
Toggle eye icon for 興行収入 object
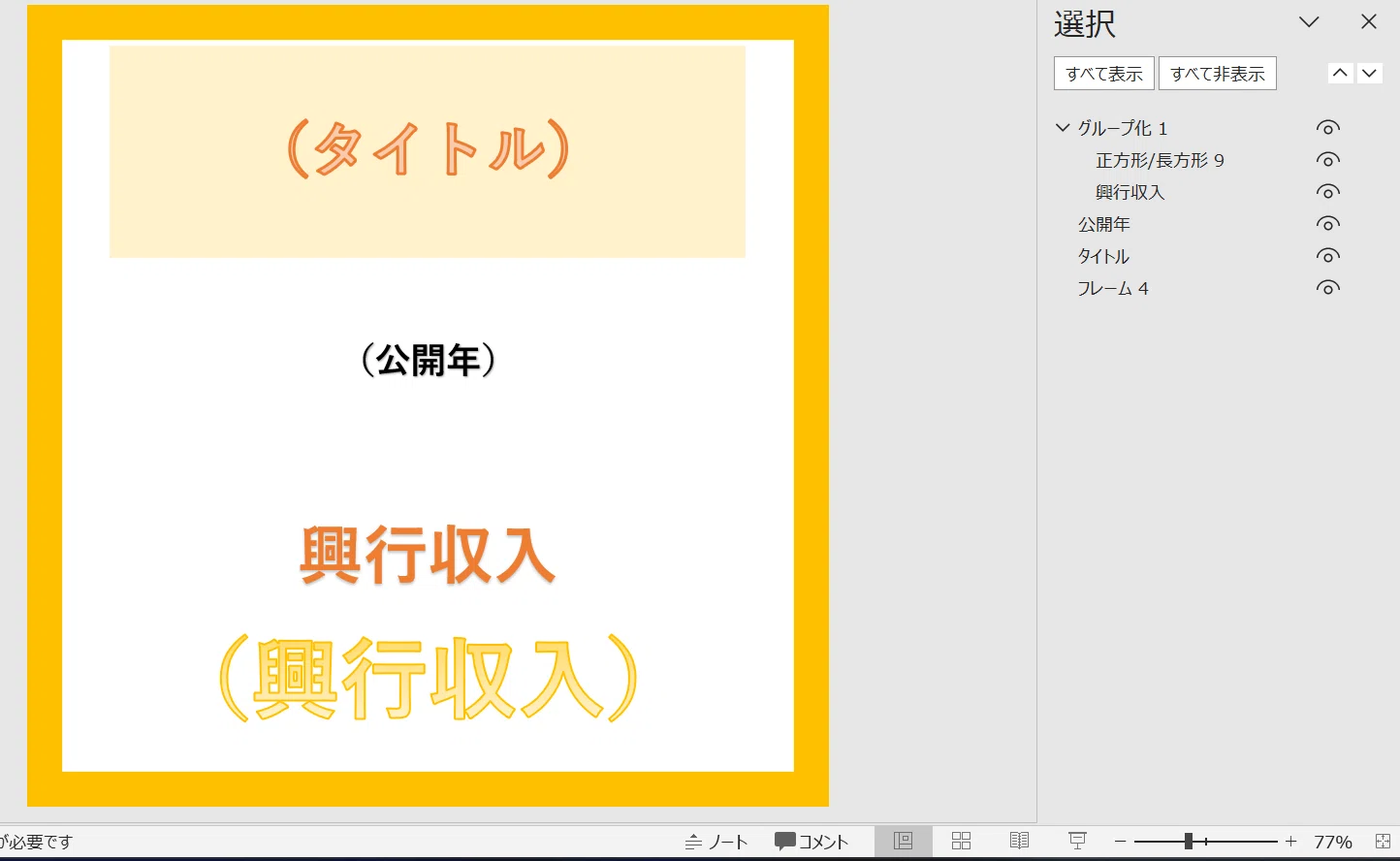pos(1328,192)
